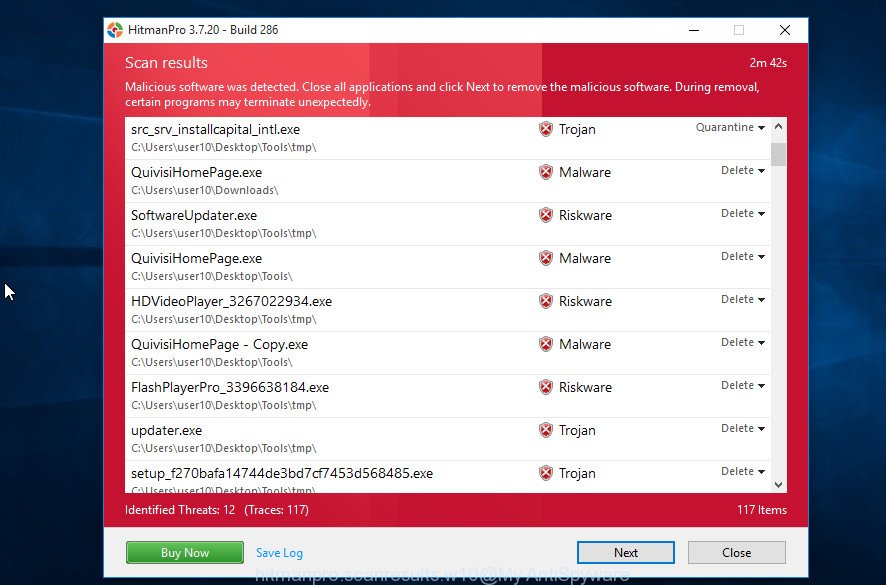The image size is (886, 585).
Task: Click Next to remove detected malware
Action: (625, 552)
